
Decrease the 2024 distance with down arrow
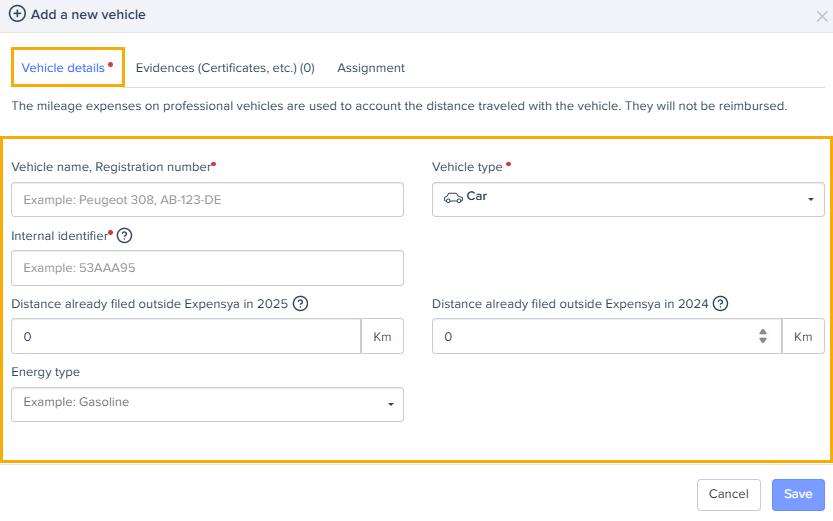763,341
